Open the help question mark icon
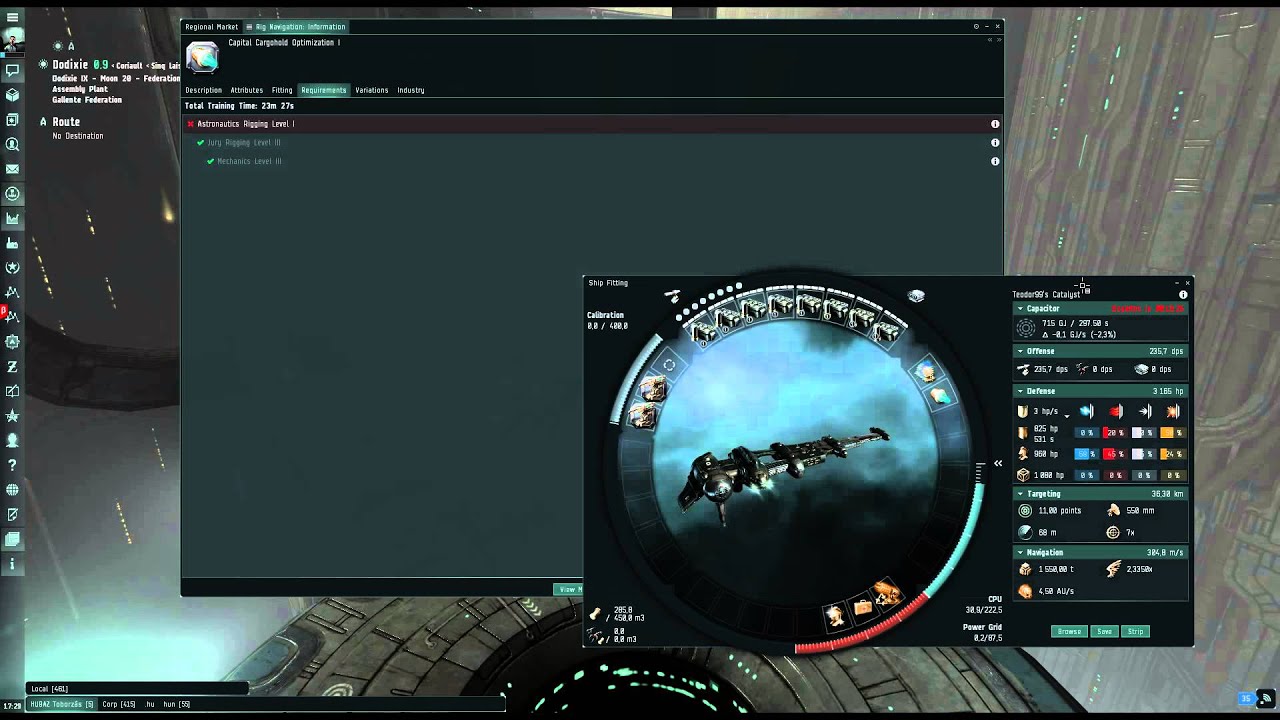The image size is (1280, 720). (x=12, y=465)
